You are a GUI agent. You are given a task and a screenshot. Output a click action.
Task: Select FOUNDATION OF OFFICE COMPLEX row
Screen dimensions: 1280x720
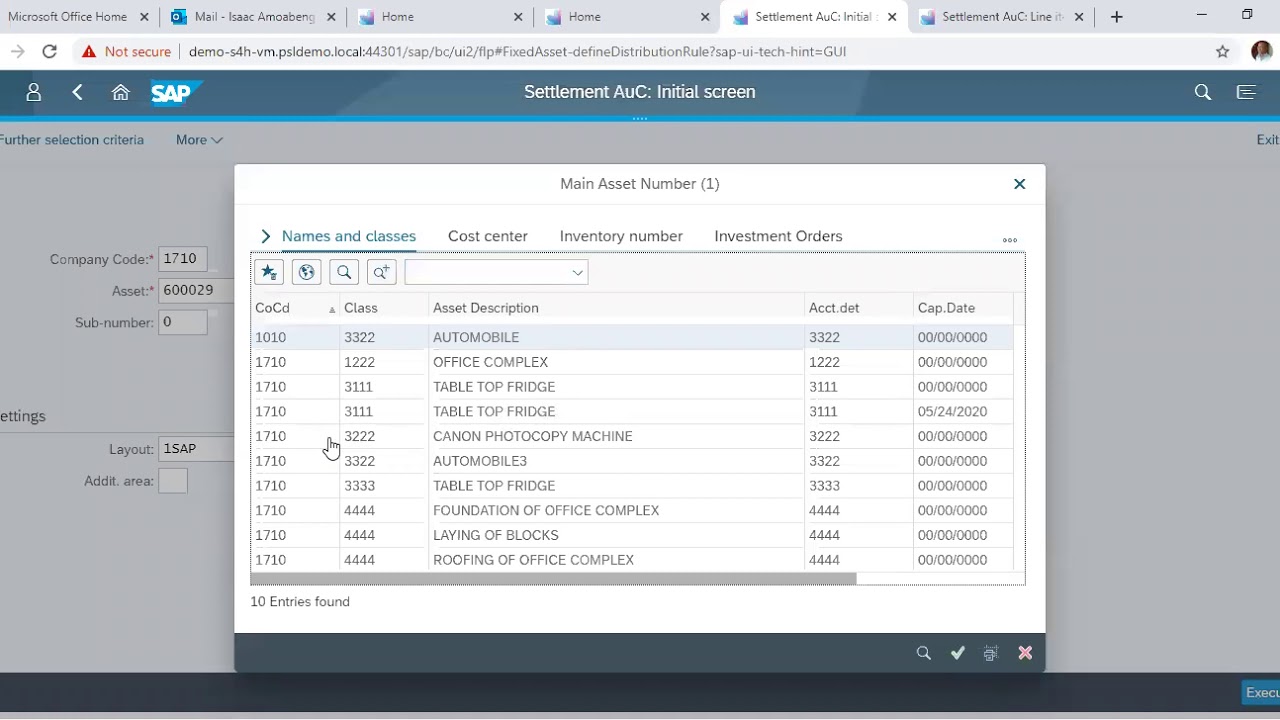(x=632, y=510)
